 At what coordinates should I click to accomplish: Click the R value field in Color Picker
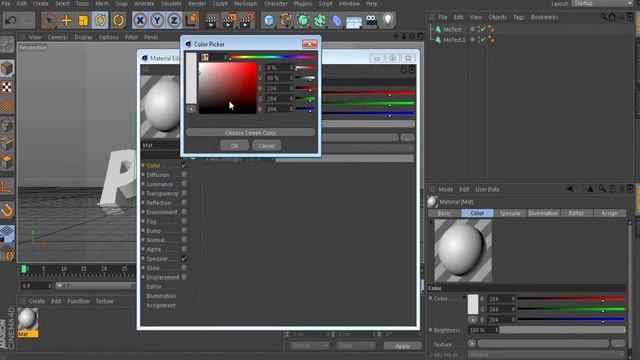point(279,88)
